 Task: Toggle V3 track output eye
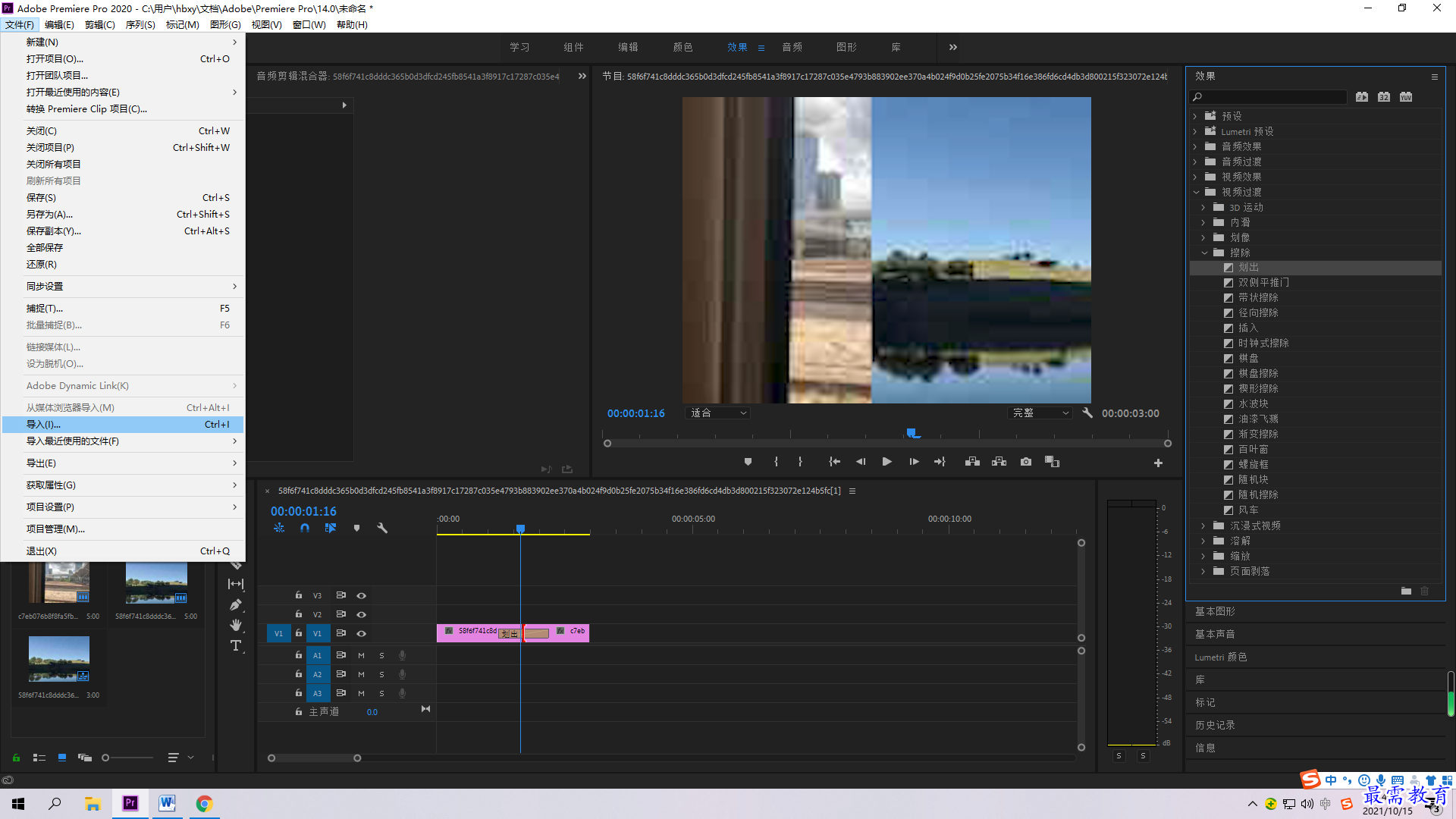[x=362, y=595]
